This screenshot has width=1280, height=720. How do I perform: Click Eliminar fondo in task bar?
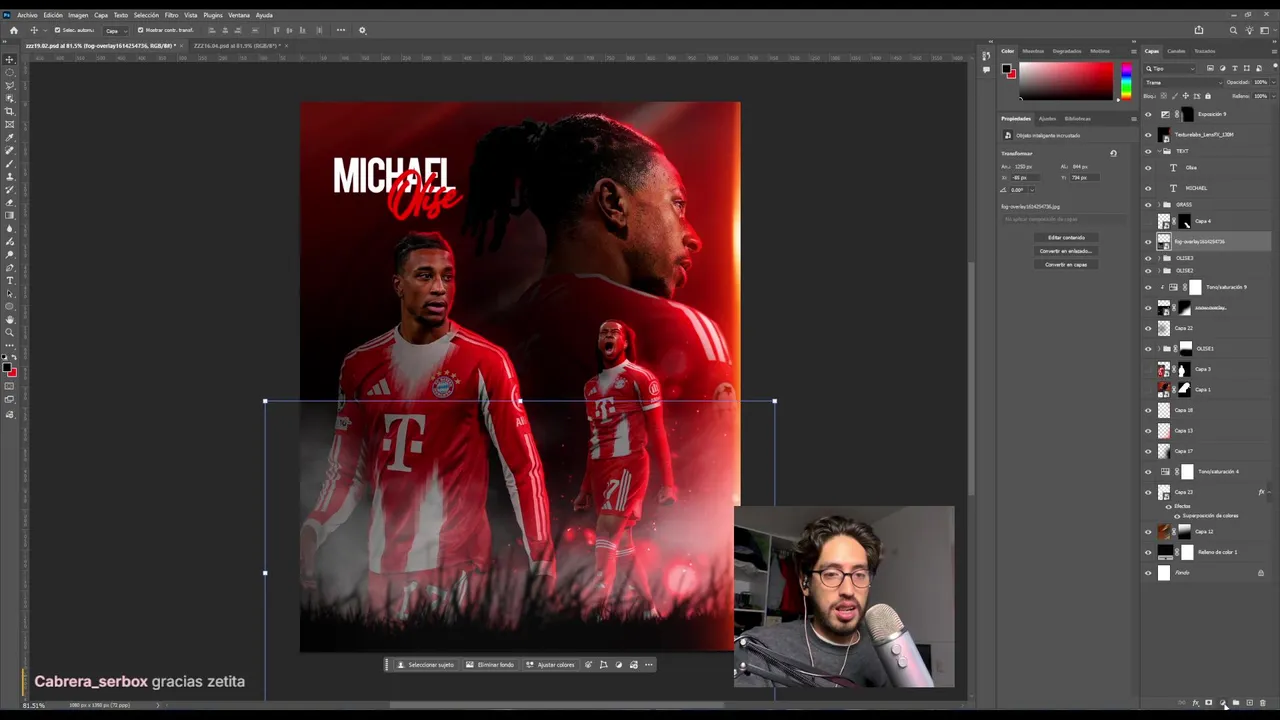click(x=490, y=665)
